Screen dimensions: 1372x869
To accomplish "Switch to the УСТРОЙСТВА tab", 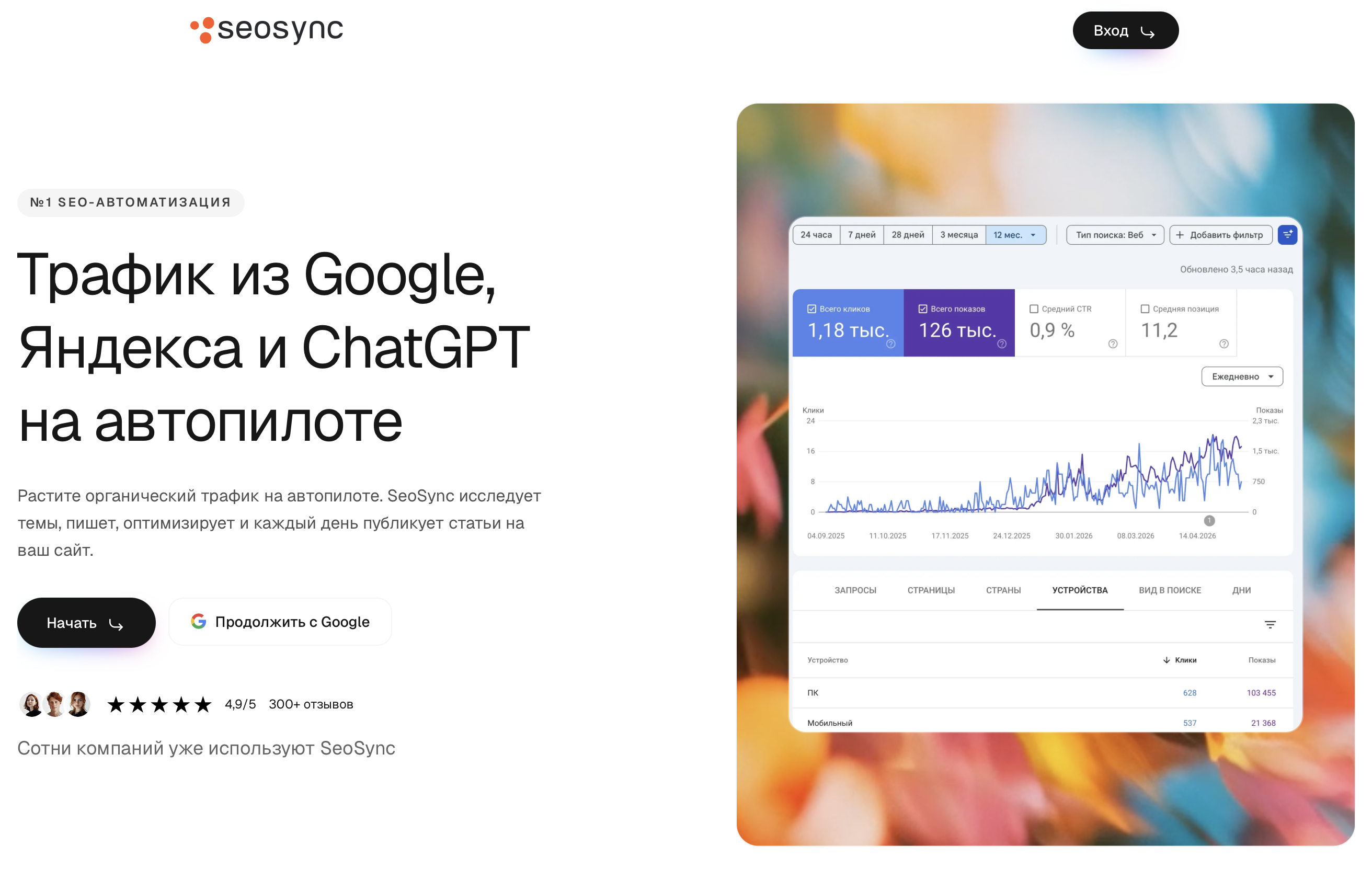I will pyautogui.click(x=1080, y=590).
